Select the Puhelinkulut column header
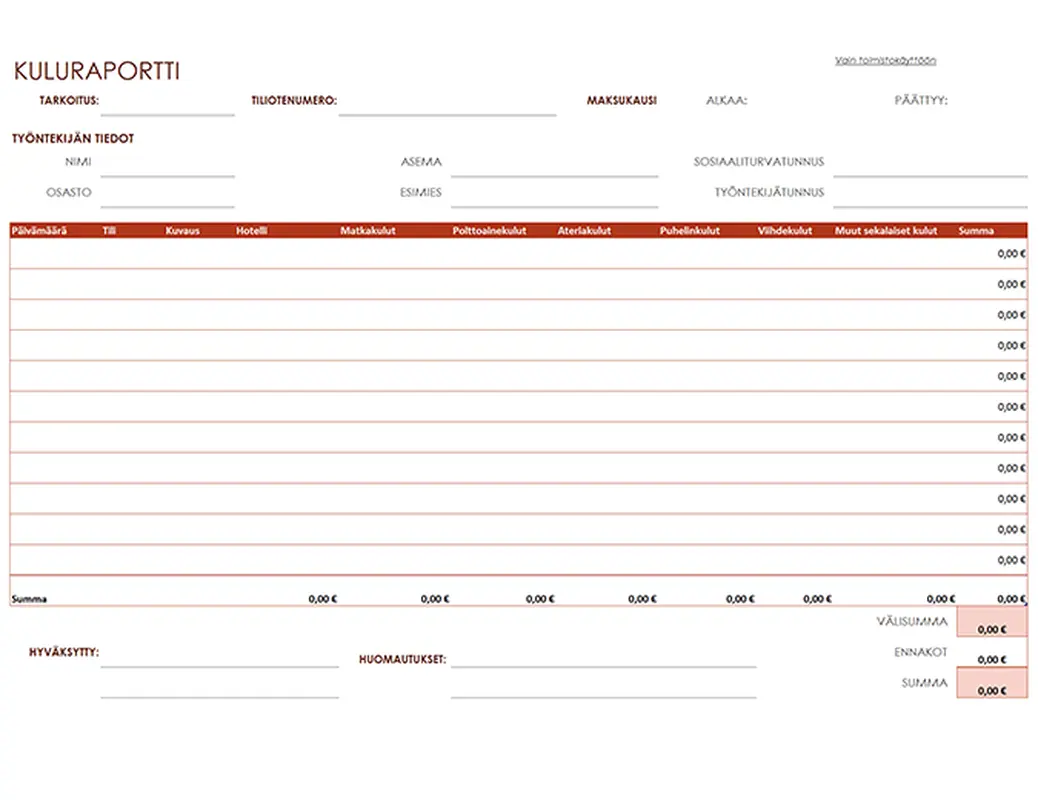Screen dimensions: 1038x800 coord(690,231)
